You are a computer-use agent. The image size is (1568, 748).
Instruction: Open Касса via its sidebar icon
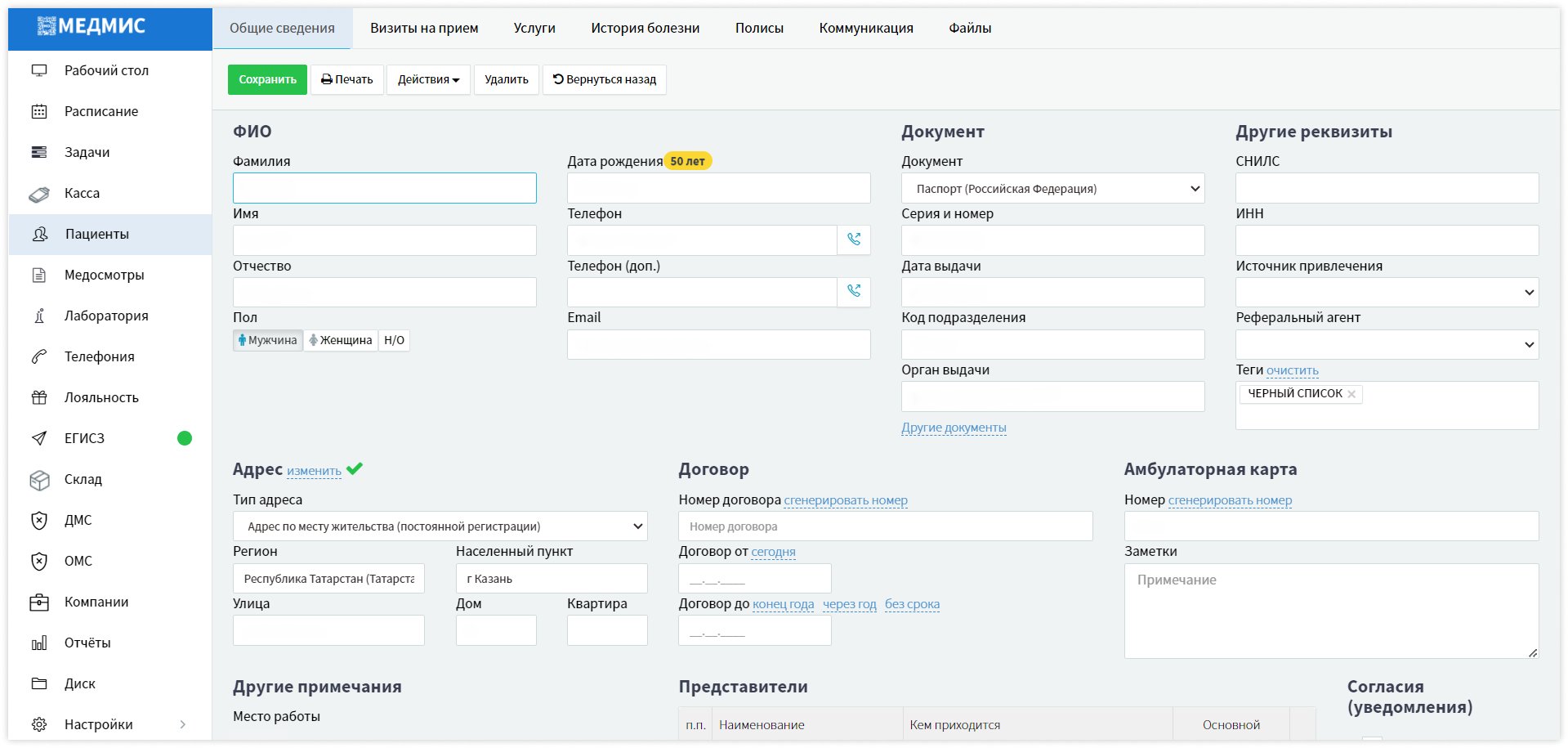click(39, 194)
